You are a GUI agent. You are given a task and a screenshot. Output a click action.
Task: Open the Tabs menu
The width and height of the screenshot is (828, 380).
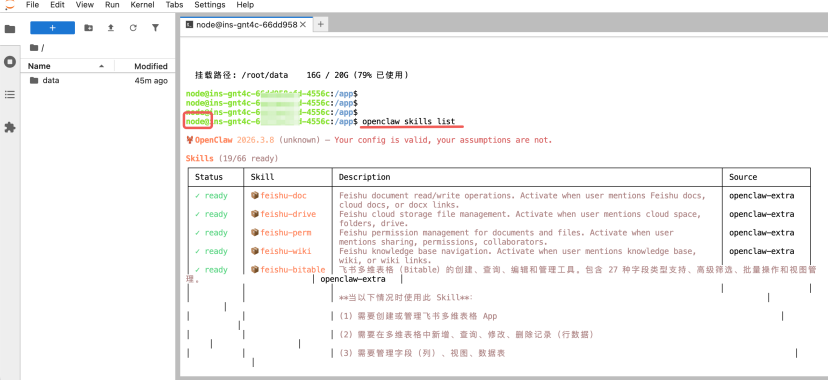coord(174,5)
